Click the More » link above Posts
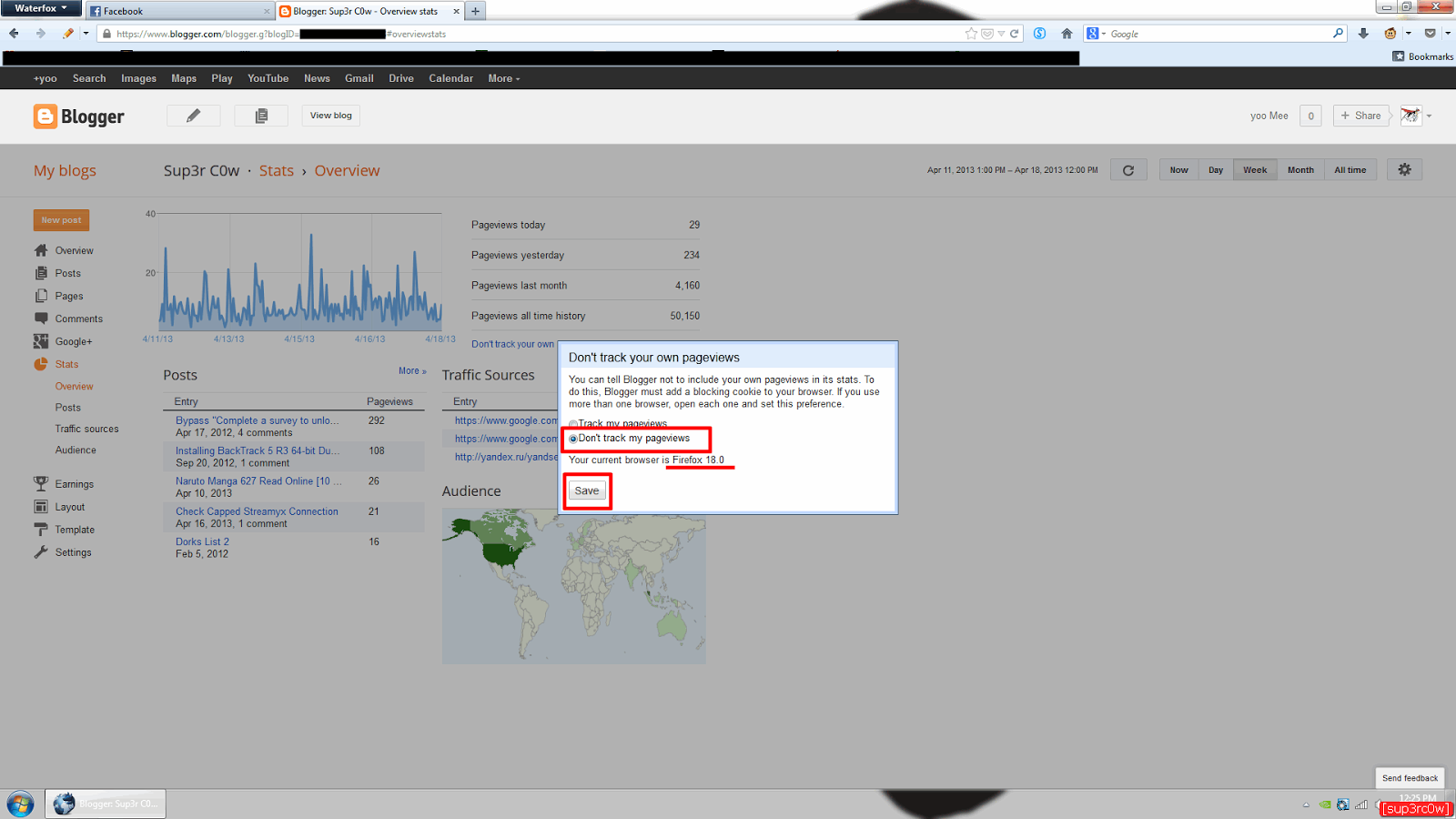1456x819 pixels. coord(412,371)
